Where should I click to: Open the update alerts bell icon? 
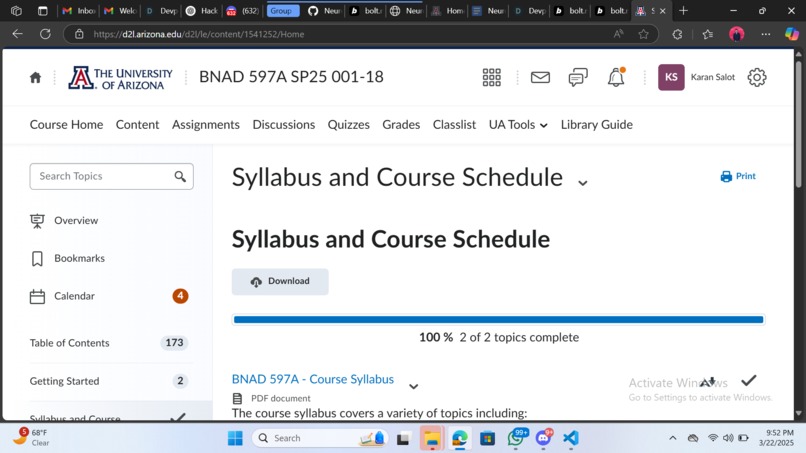coord(616,78)
